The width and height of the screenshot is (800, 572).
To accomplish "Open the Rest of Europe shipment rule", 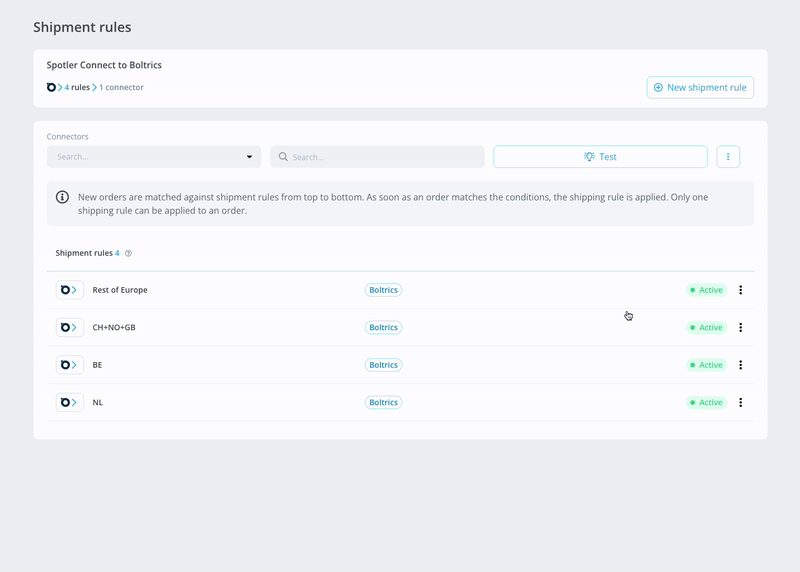I will click(x=400, y=290).
